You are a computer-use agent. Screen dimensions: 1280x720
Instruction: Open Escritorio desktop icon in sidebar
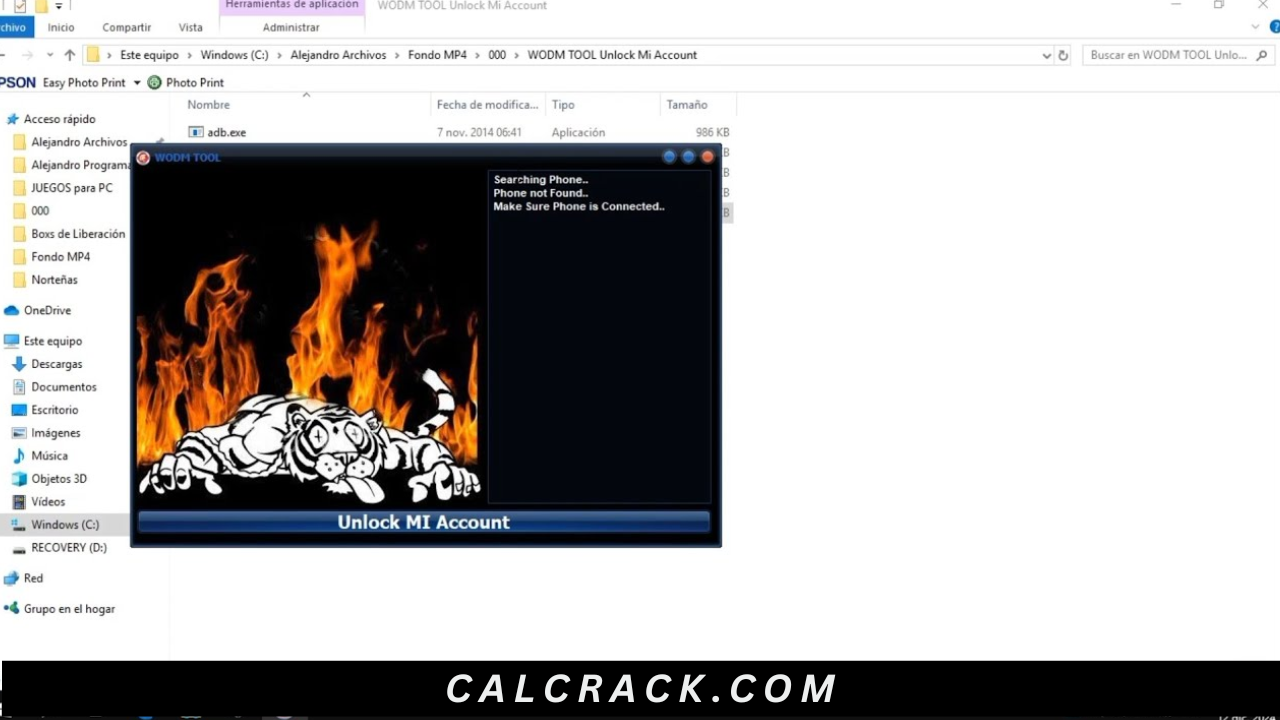click(x=19, y=410)
